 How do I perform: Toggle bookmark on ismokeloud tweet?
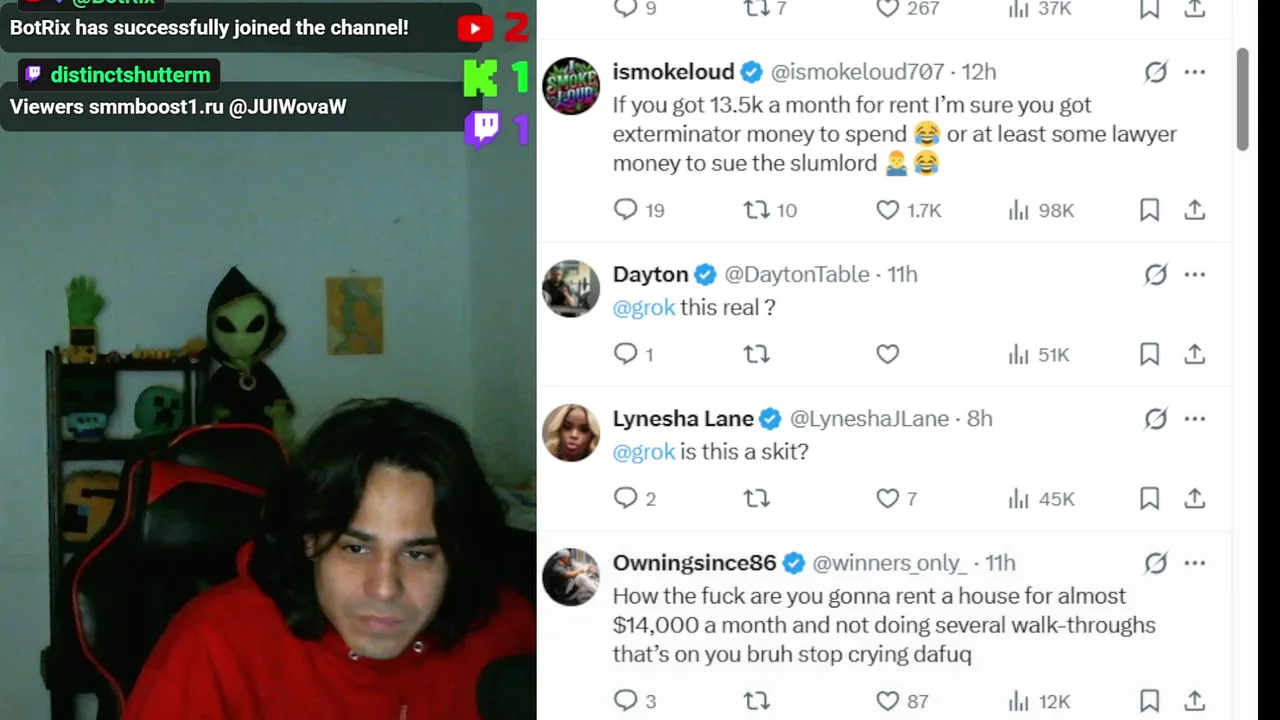[x=1149, y=210]
